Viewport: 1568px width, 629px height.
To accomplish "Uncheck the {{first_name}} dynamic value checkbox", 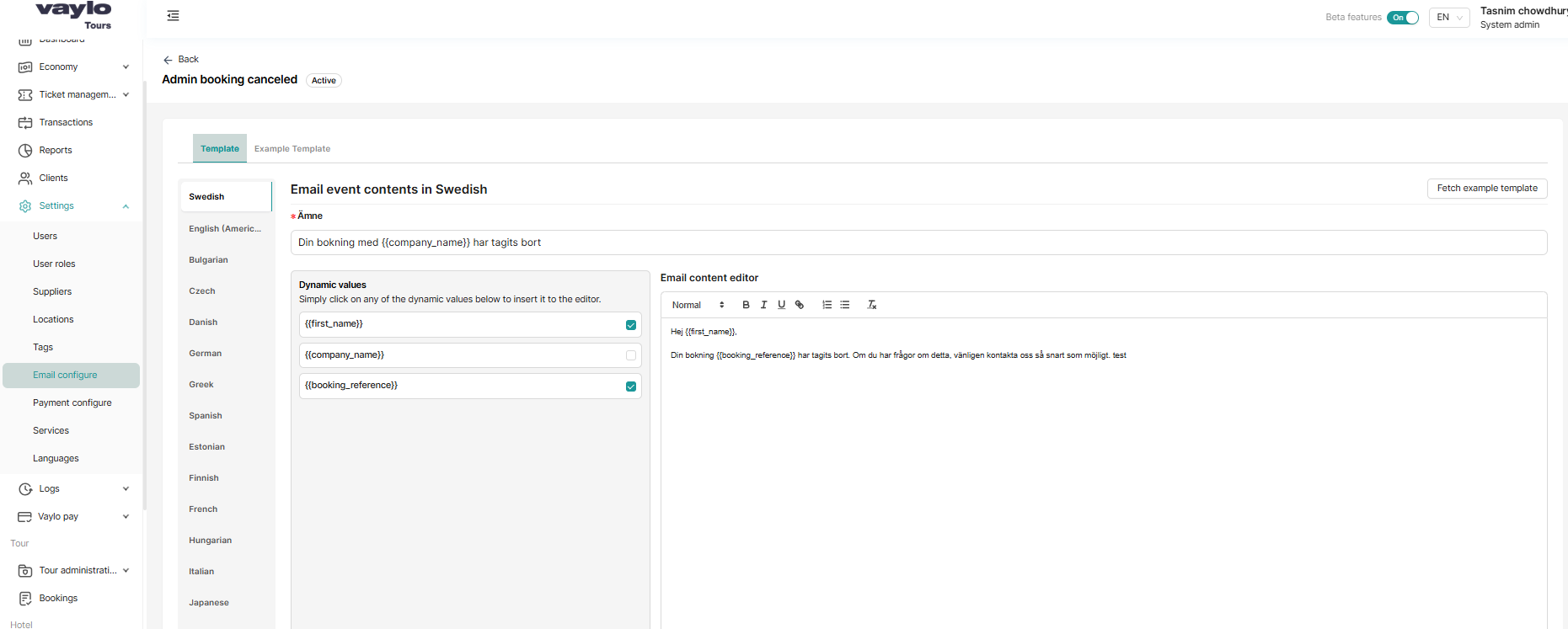I will pyautogui.click(x=631, y=325).
